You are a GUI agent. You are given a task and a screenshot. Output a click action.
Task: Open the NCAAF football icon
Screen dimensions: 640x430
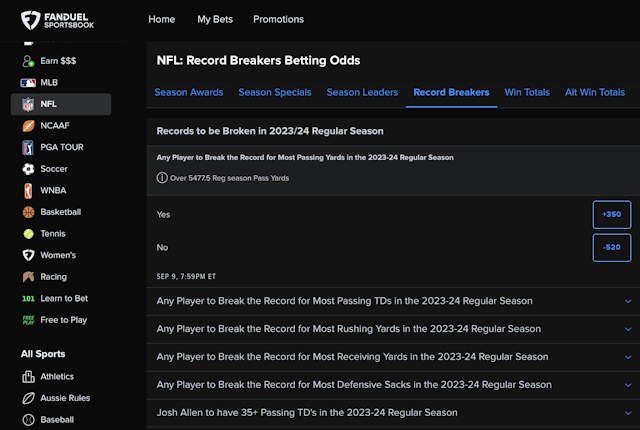click(28, 126)
